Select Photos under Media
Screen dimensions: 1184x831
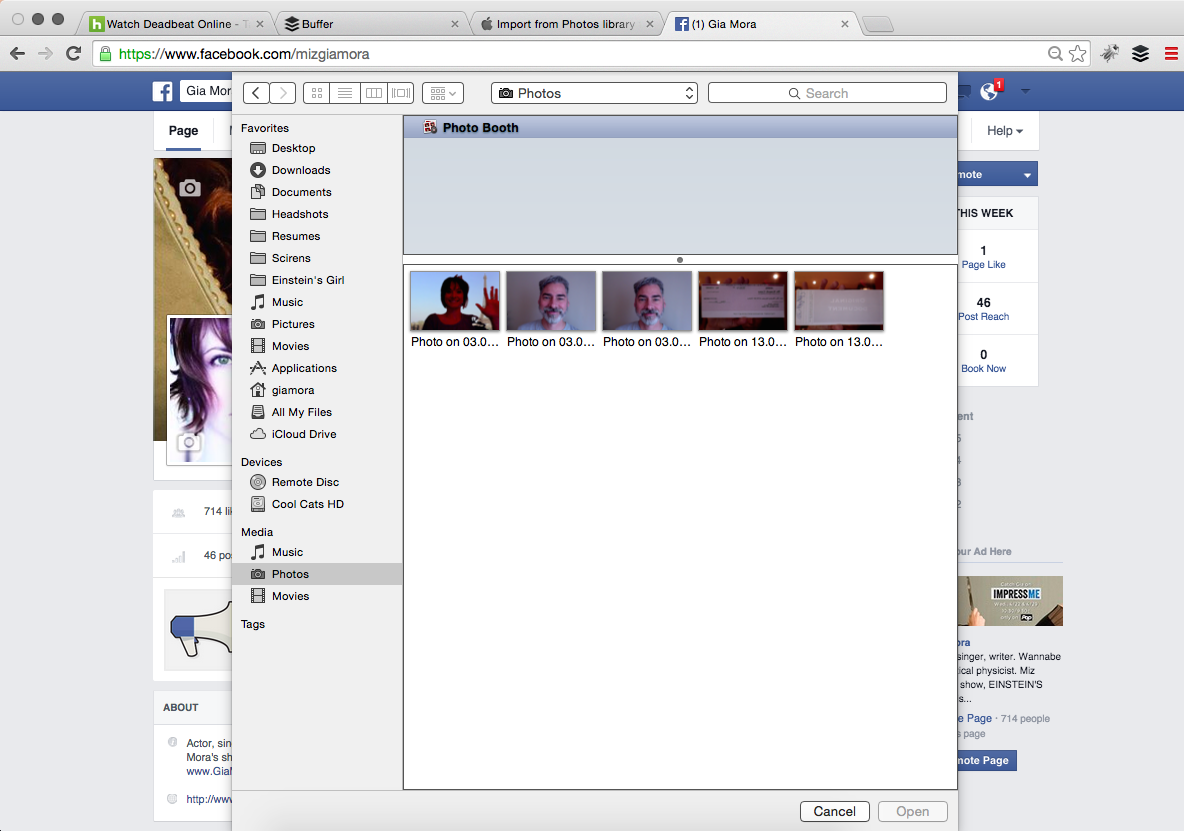[316, 574]
